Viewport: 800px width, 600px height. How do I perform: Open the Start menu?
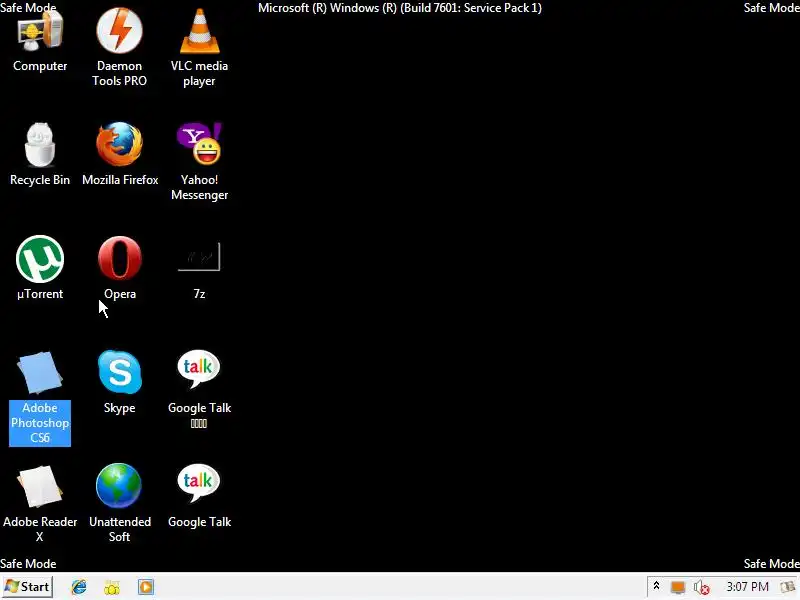(27, 587)
